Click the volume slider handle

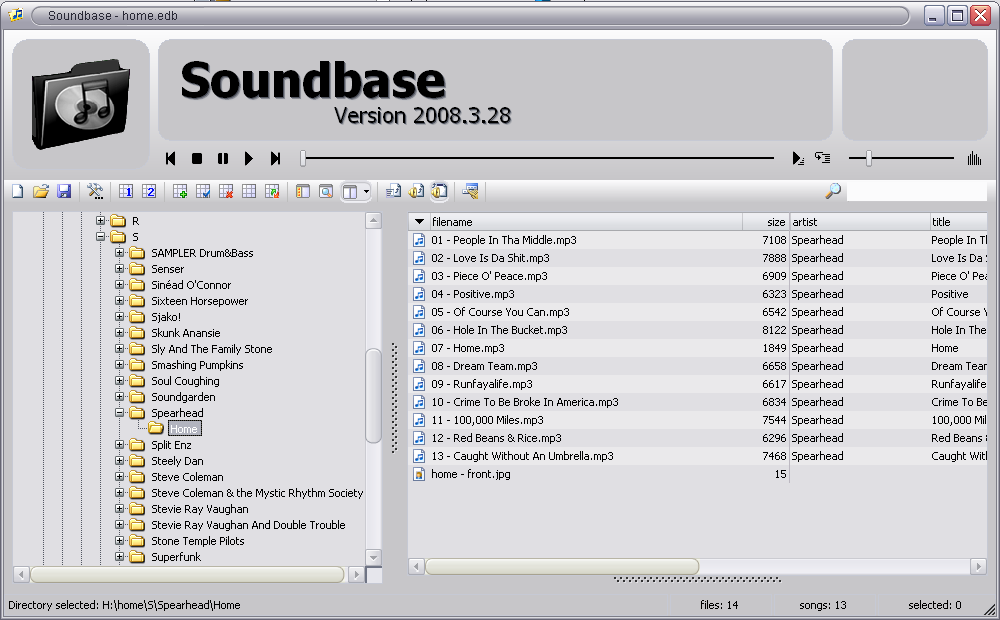(x=869, y=158)
